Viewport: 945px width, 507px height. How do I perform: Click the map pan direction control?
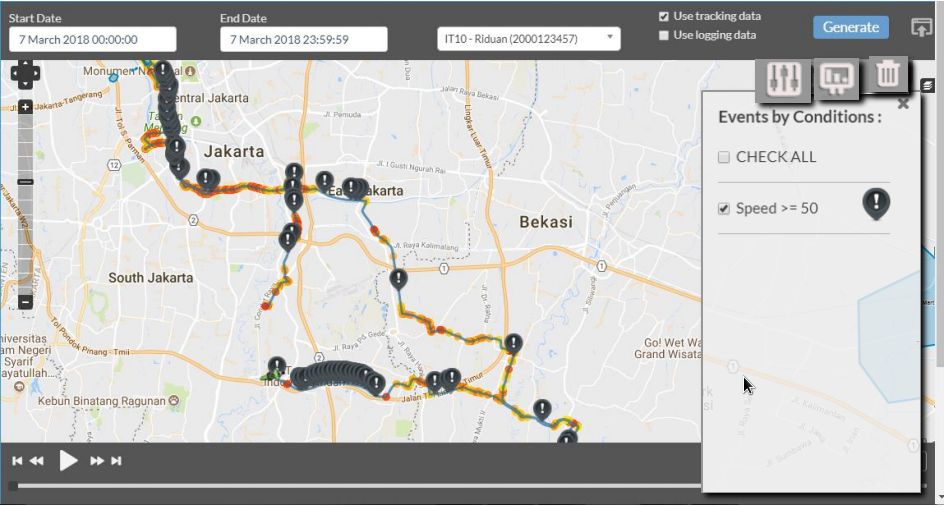(x=25, y=73)
